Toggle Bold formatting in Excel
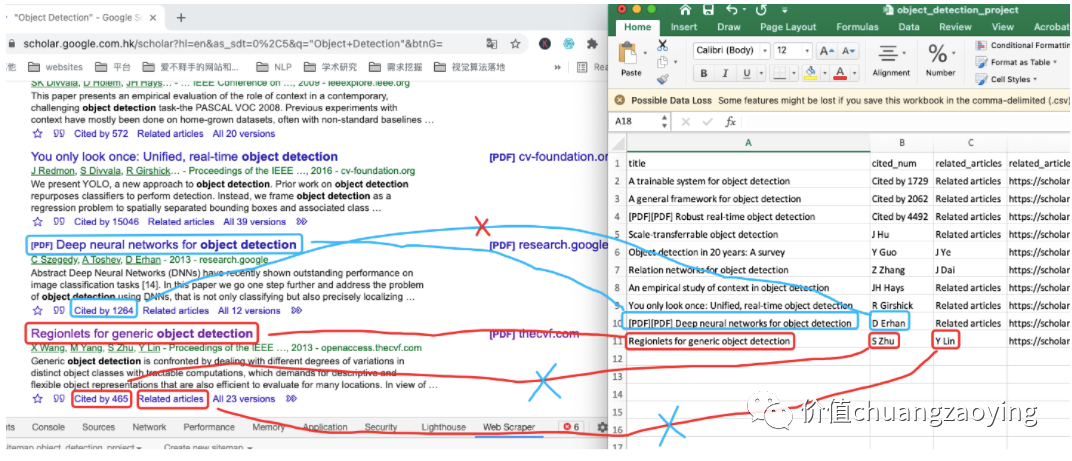Screen dimensions: 1072x461 704,73
